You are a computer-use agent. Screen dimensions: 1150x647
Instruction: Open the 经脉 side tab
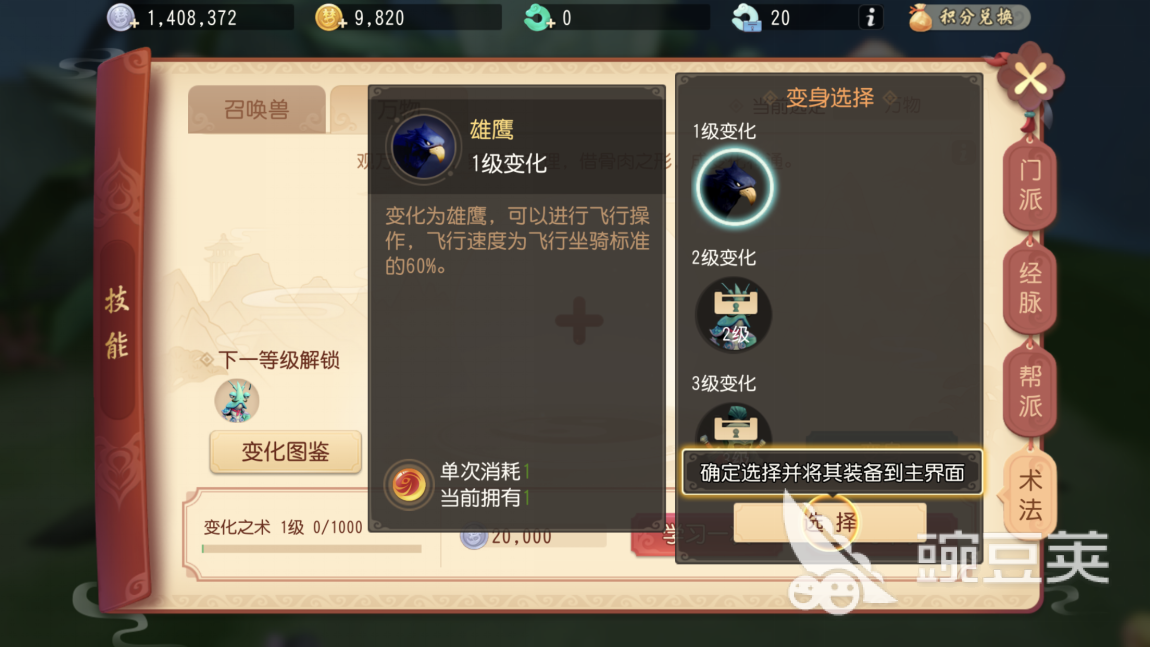point(1030,288)
